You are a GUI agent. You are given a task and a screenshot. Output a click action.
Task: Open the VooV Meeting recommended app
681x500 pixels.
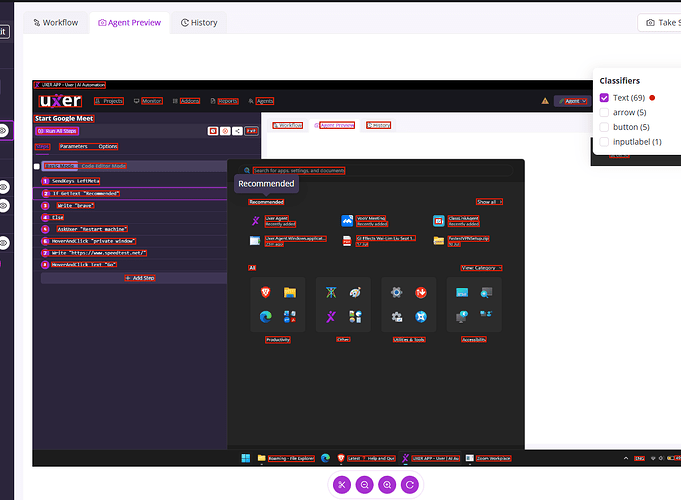pos(365,221)
